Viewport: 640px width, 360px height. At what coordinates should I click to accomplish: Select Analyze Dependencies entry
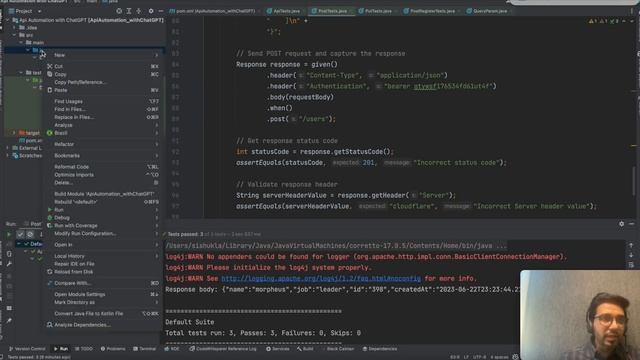tap(102, 325)
